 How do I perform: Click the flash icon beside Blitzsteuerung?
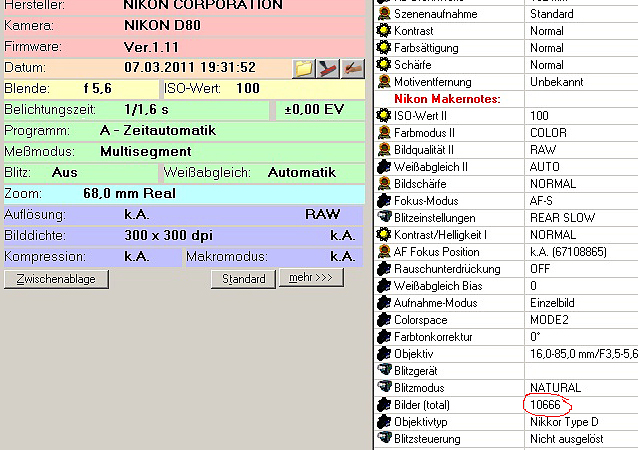coord(384,438)
